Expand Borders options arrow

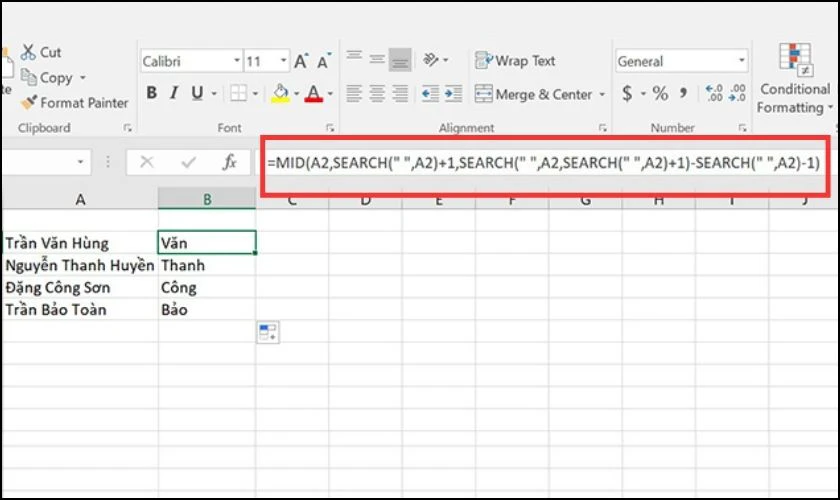click(255, 94)
